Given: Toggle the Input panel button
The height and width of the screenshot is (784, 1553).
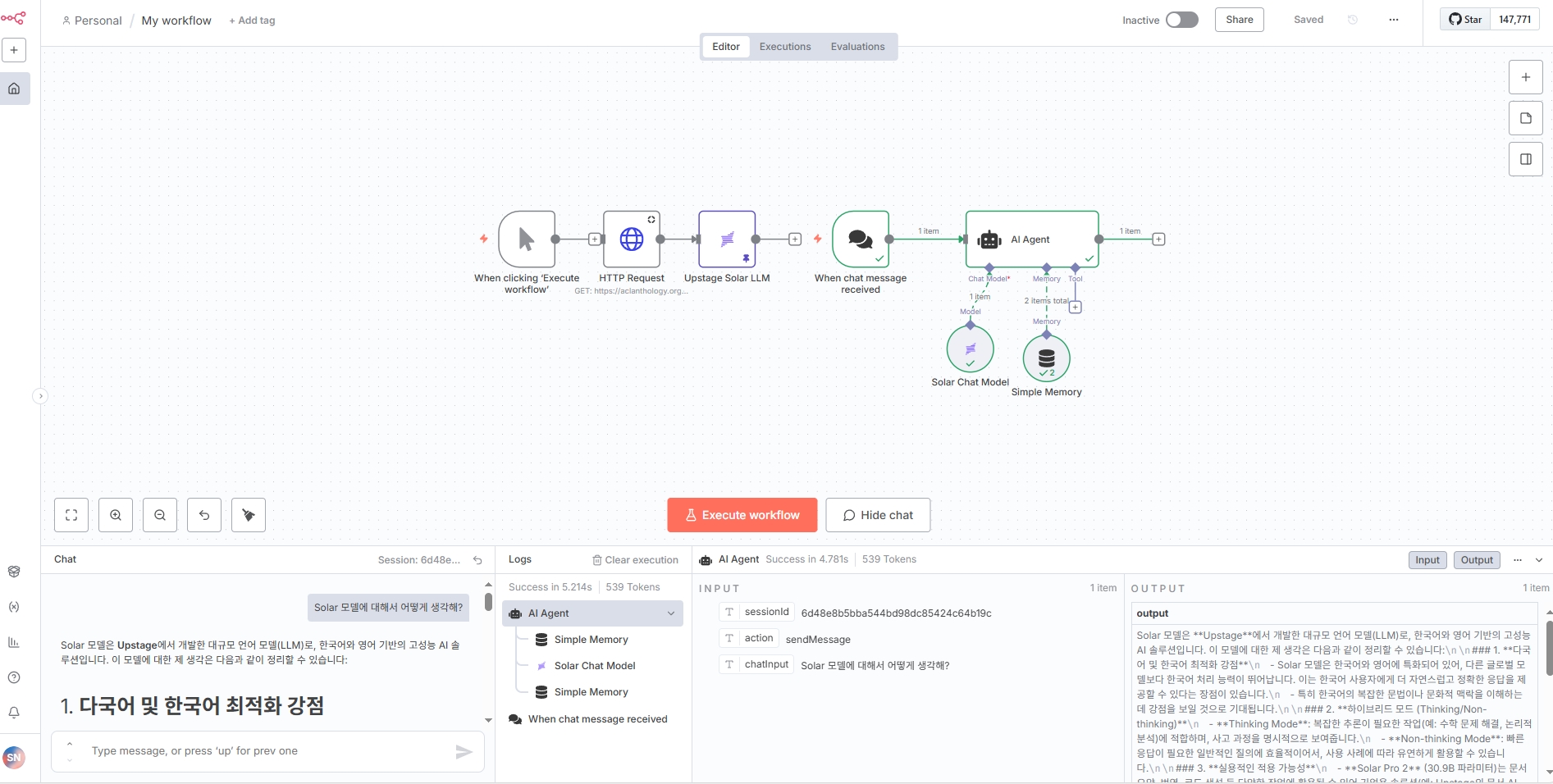Looking at the screenshot, I should [1427, 560].
